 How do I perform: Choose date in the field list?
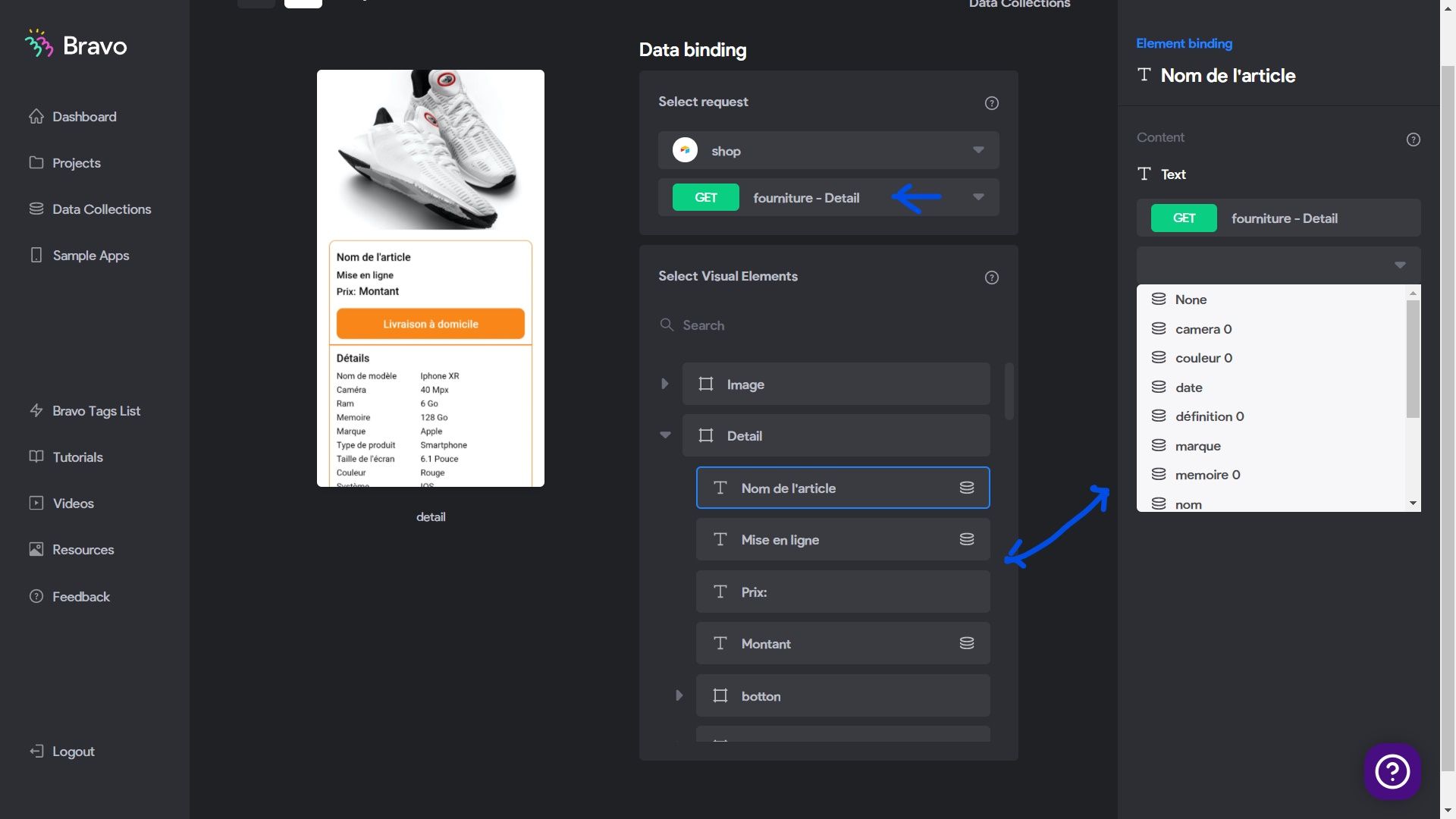click(1271, 388)
